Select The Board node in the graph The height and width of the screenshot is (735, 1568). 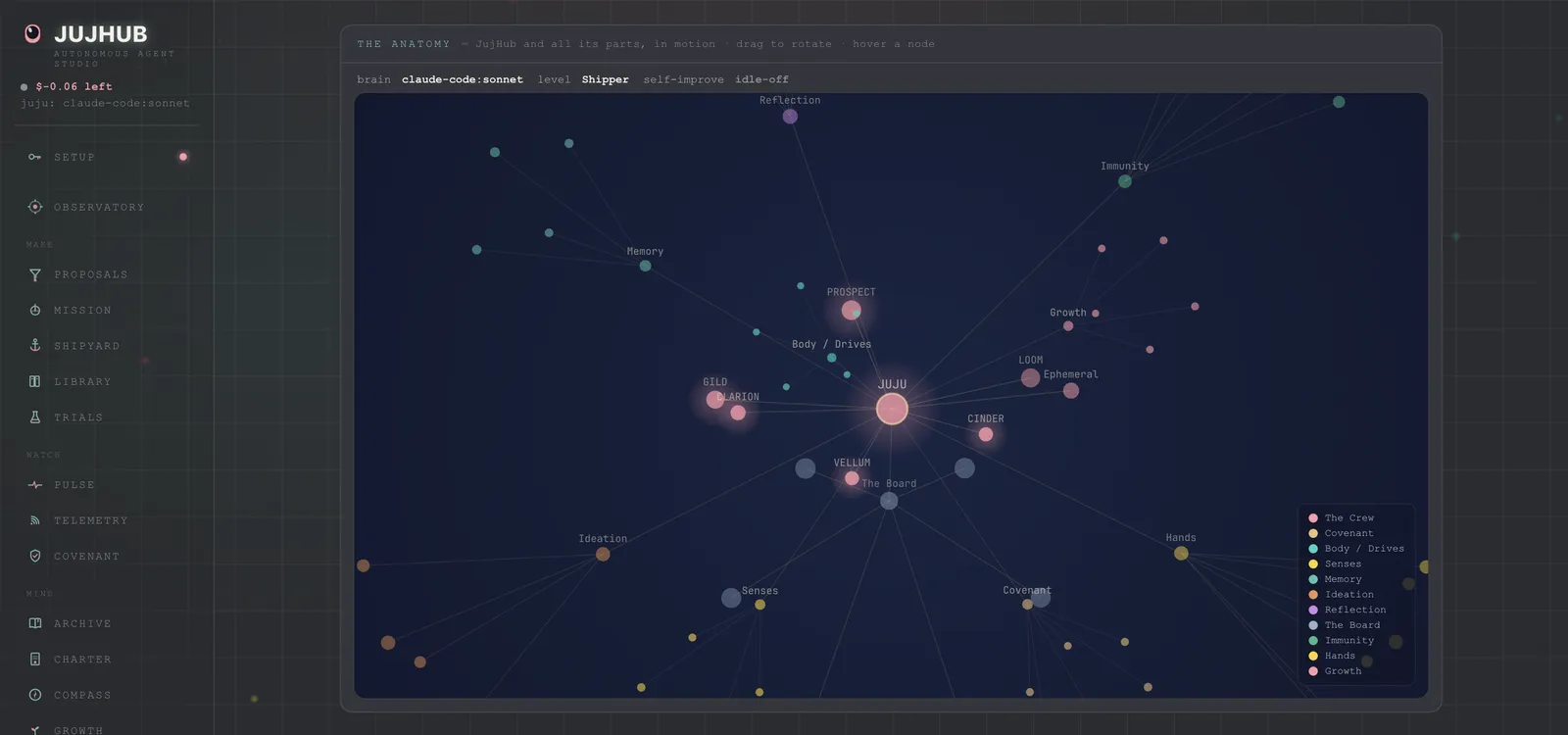coord(889,501)
